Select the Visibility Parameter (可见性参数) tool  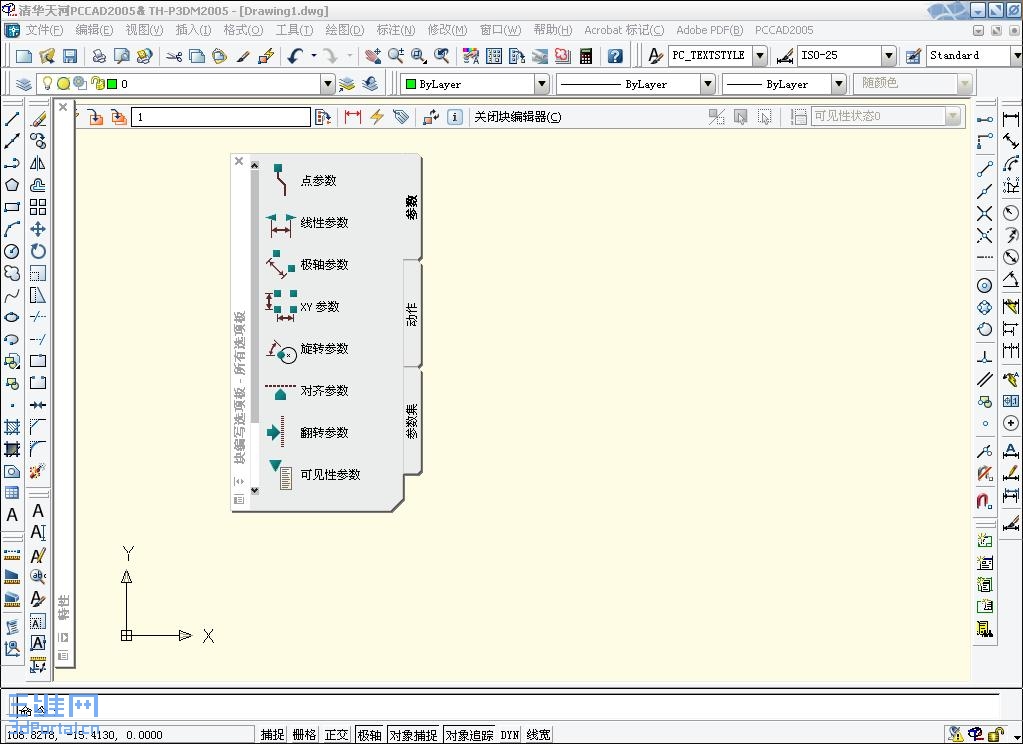(x=313, y=474)
